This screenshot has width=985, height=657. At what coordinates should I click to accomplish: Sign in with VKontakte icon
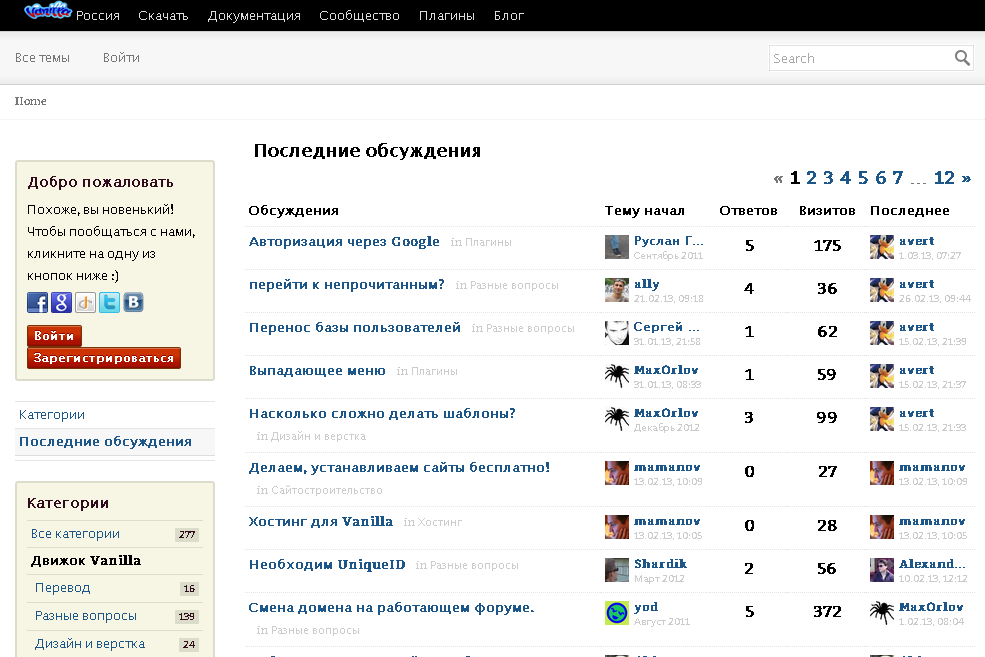(x=133, y=302)
